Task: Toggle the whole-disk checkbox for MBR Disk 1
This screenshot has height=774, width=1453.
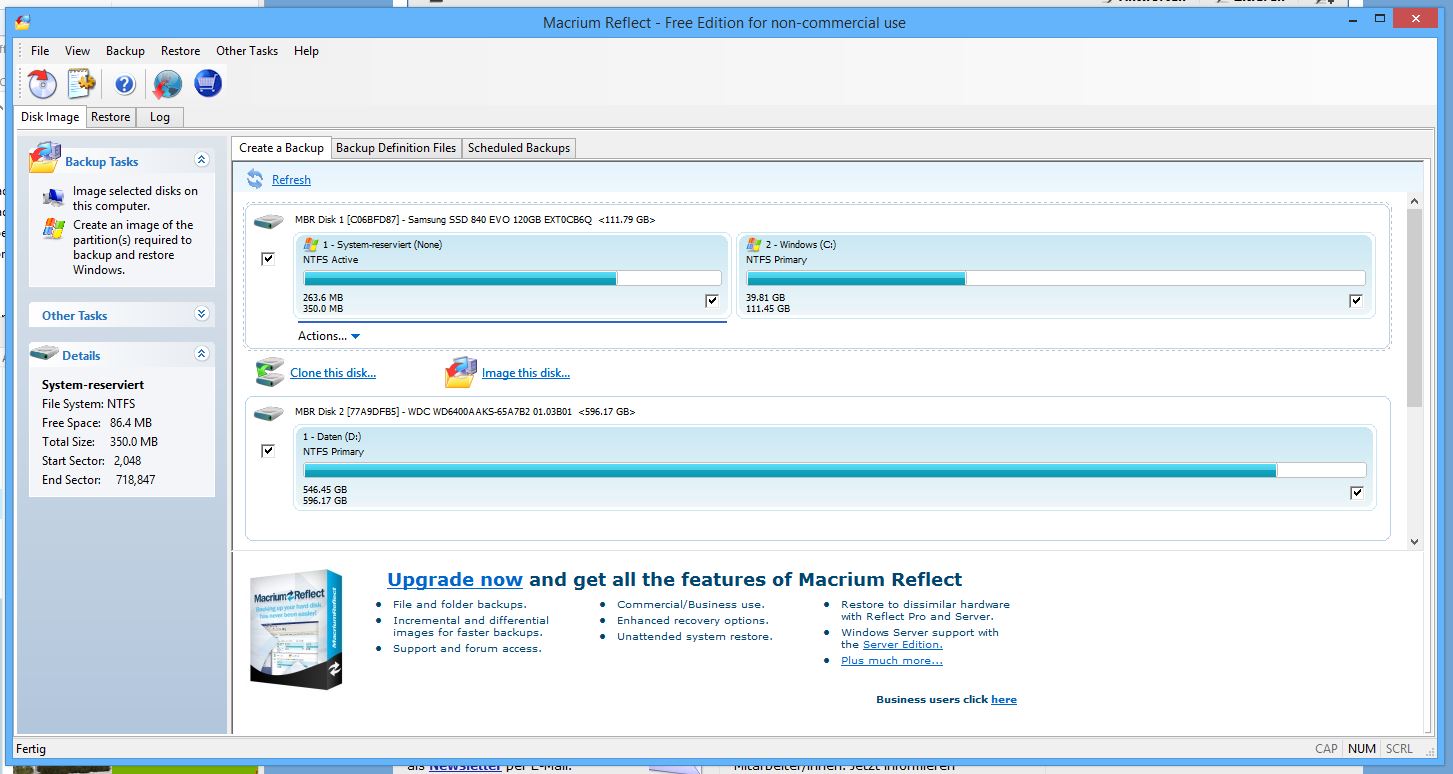Action: click(268, 259)
